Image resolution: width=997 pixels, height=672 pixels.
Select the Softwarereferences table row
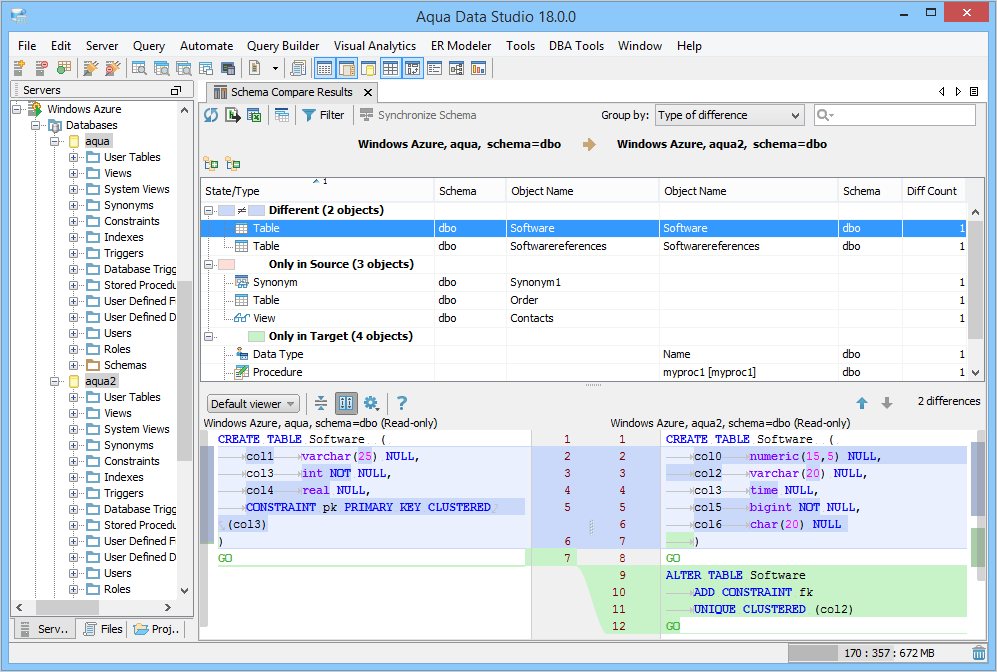click(584, 246)
